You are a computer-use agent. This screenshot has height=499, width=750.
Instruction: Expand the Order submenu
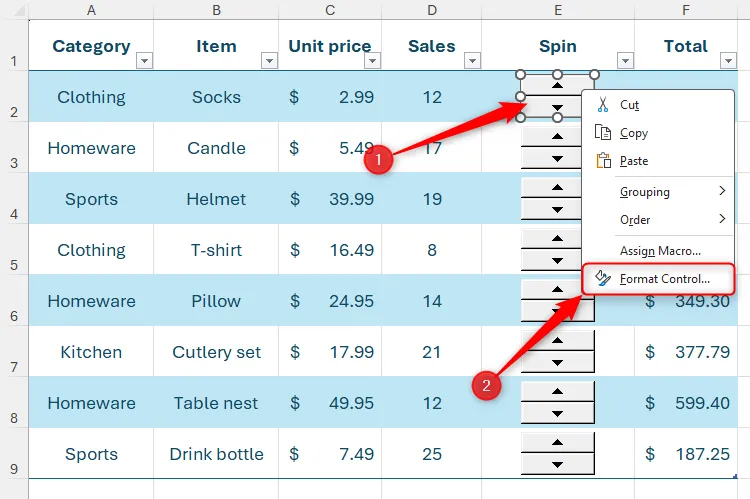[x=658, y=219]
